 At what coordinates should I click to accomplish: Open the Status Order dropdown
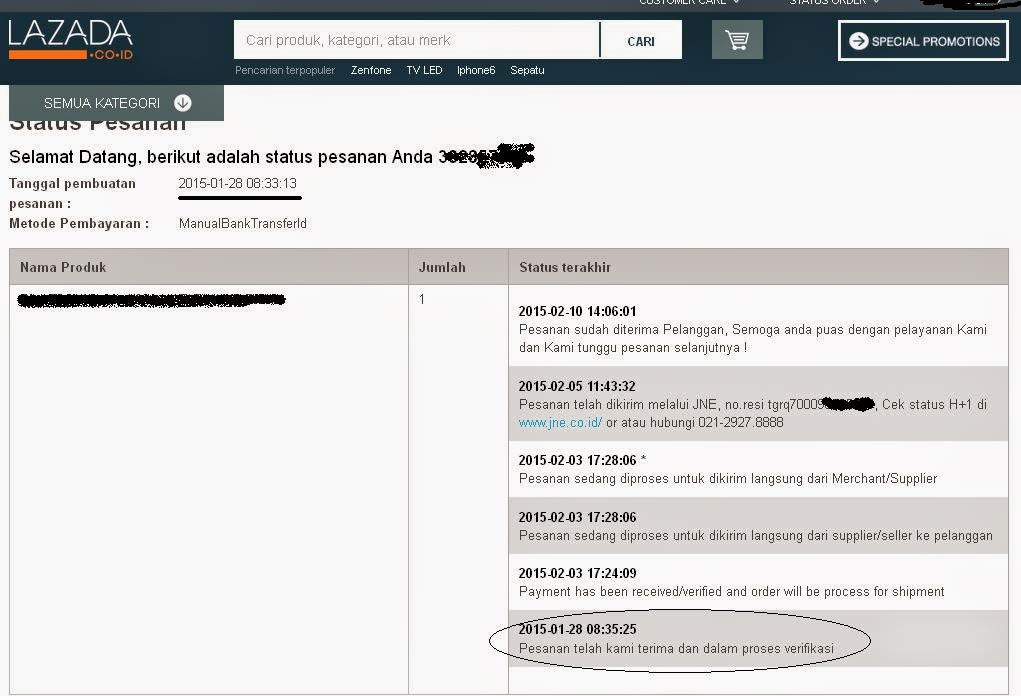[x=834, y=3]
